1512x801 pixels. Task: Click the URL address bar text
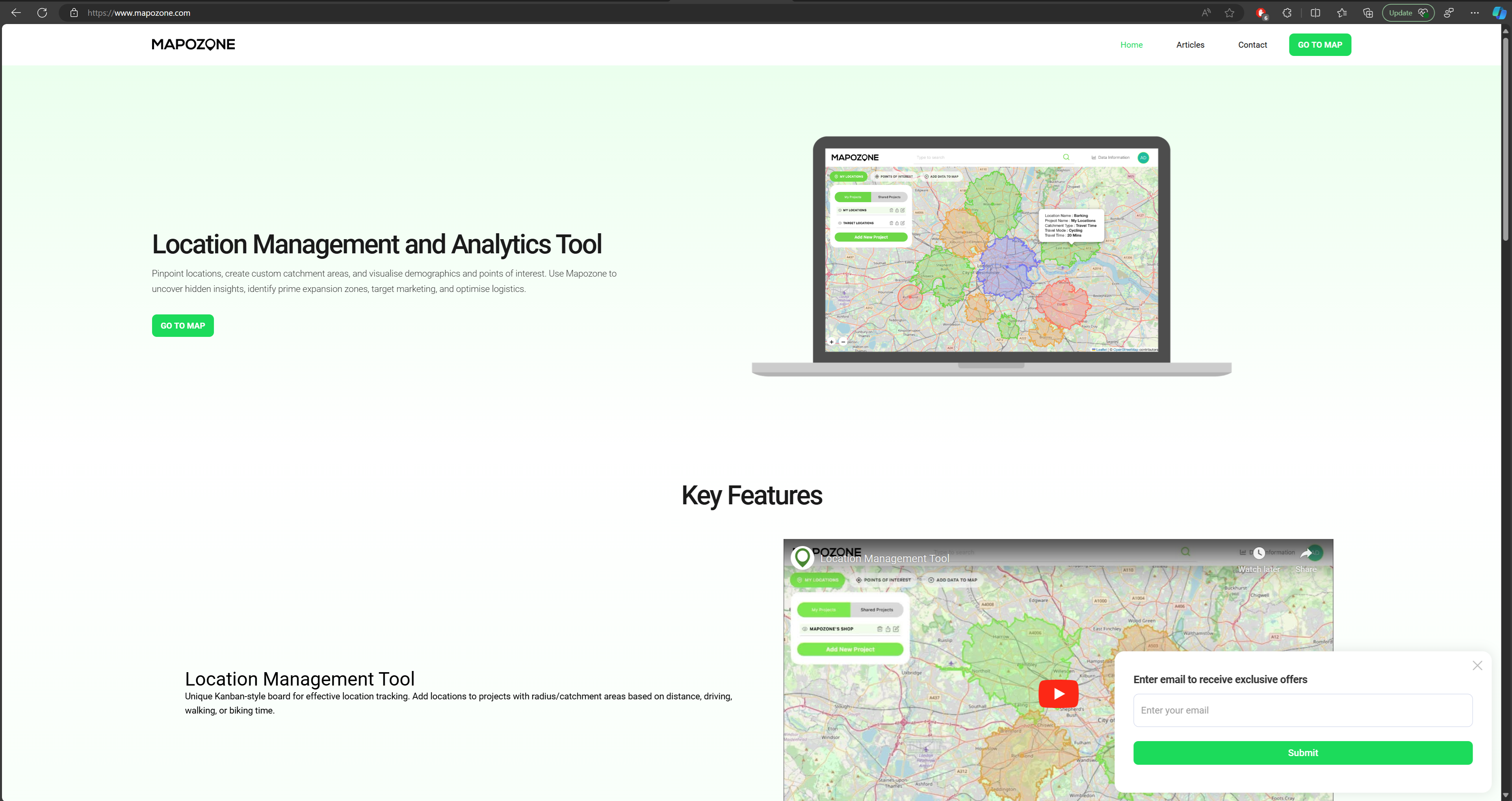[x=139, y=13]
